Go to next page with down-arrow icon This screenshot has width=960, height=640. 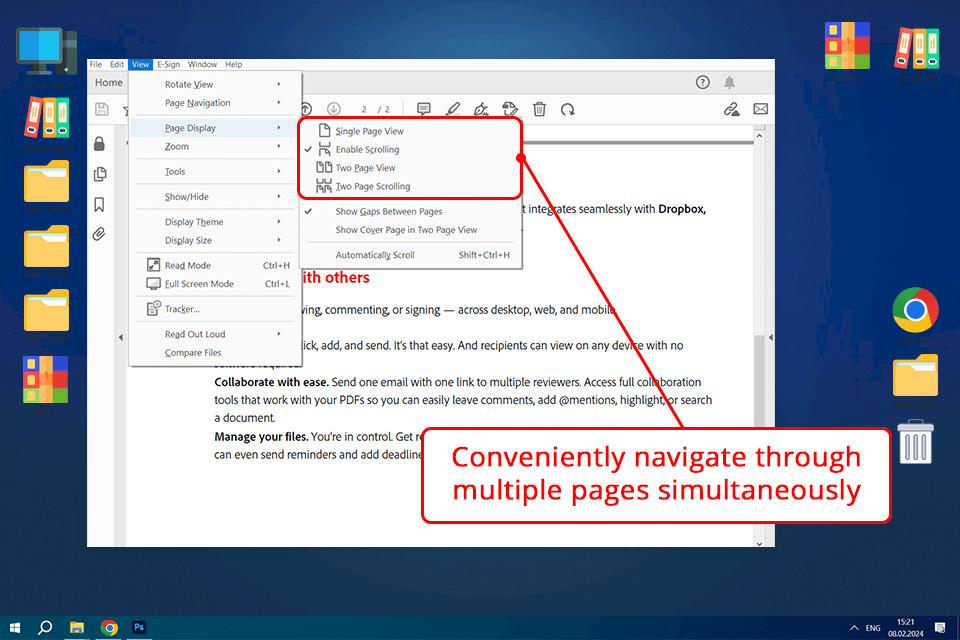(x=334, y=109)
